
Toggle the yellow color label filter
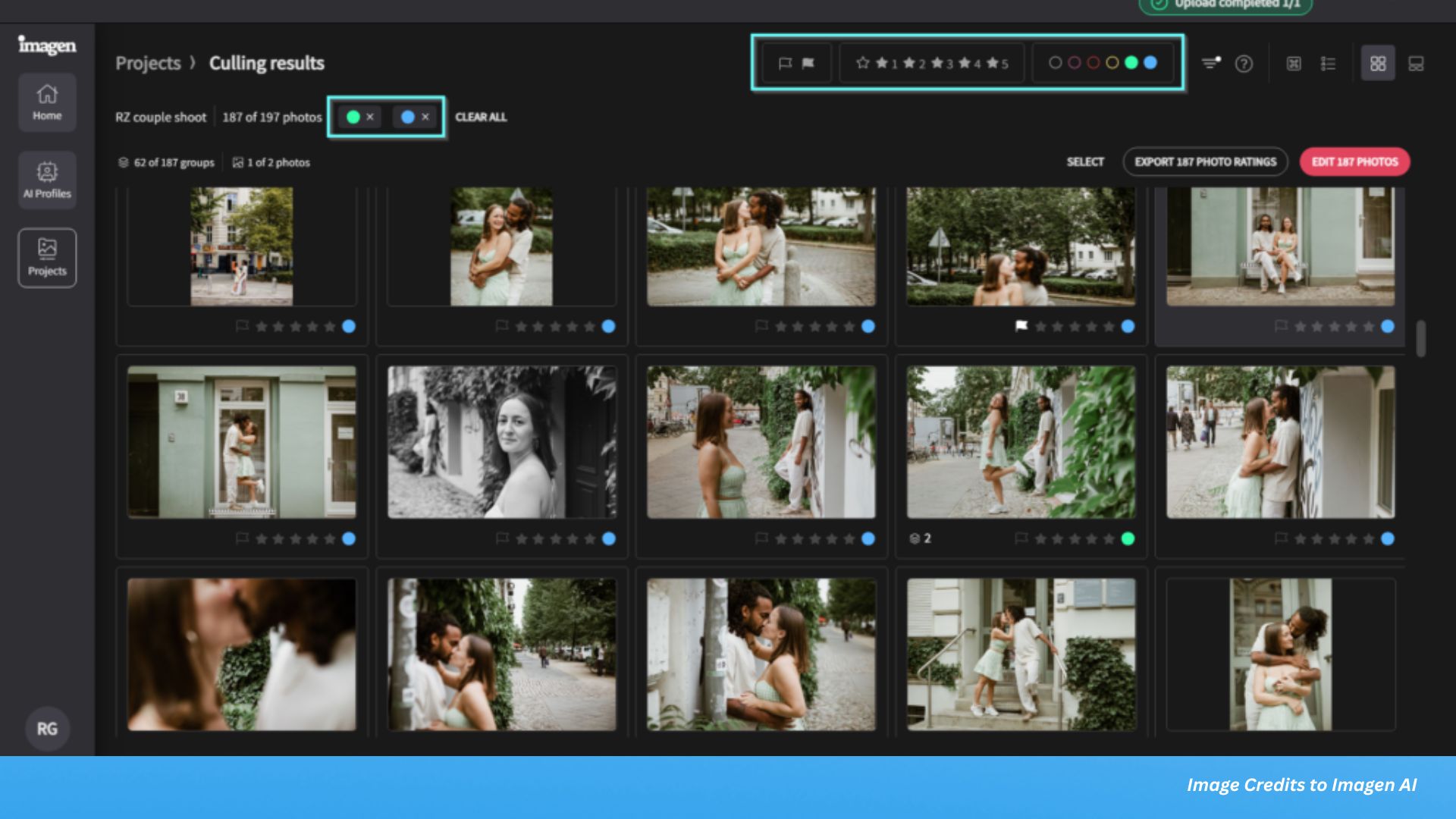click(x=1112, y=63)
